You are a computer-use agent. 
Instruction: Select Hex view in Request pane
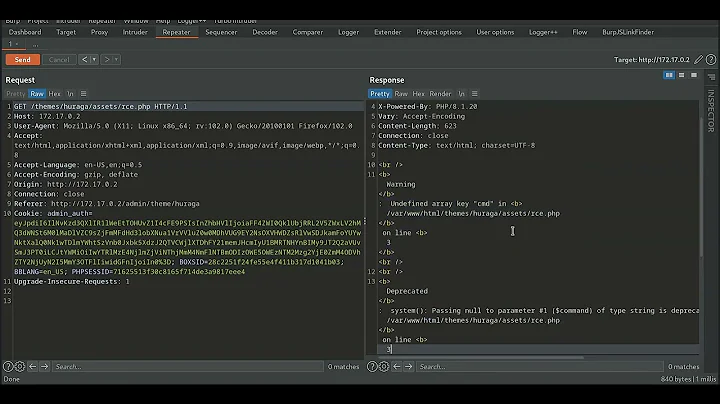pyautogui.click(x=54, y=94)
